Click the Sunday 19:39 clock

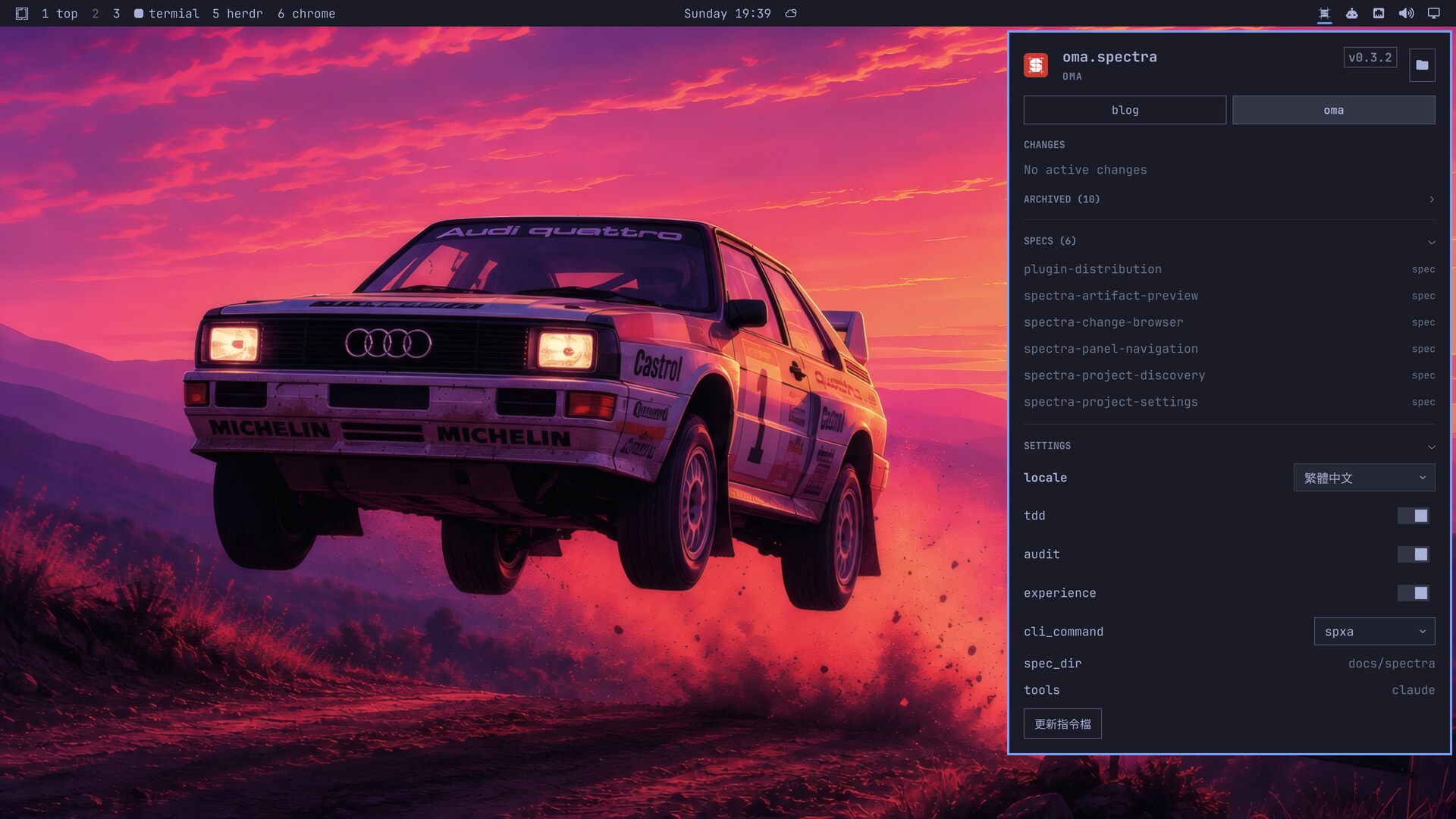[727, 14]
